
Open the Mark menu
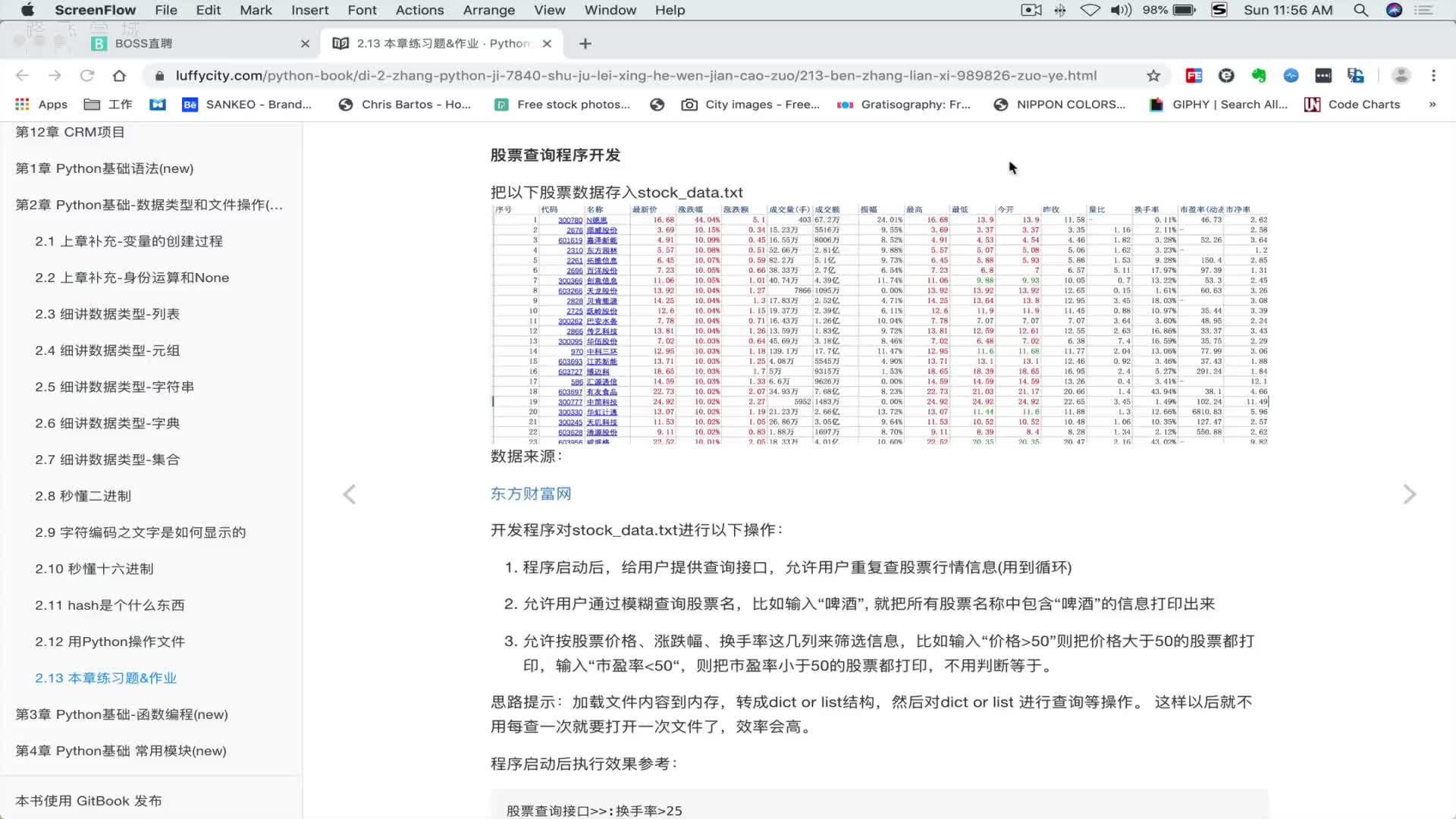pyautogui.click(x=256, y=10)
